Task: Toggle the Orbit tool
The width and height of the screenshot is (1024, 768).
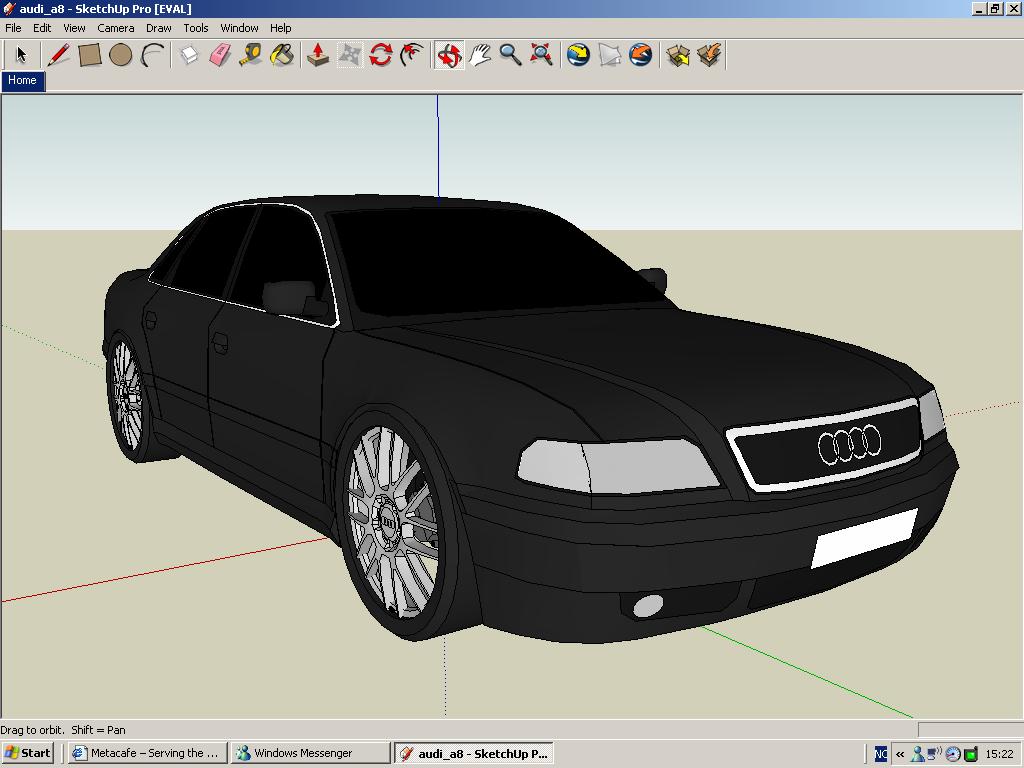Action: 449,55
